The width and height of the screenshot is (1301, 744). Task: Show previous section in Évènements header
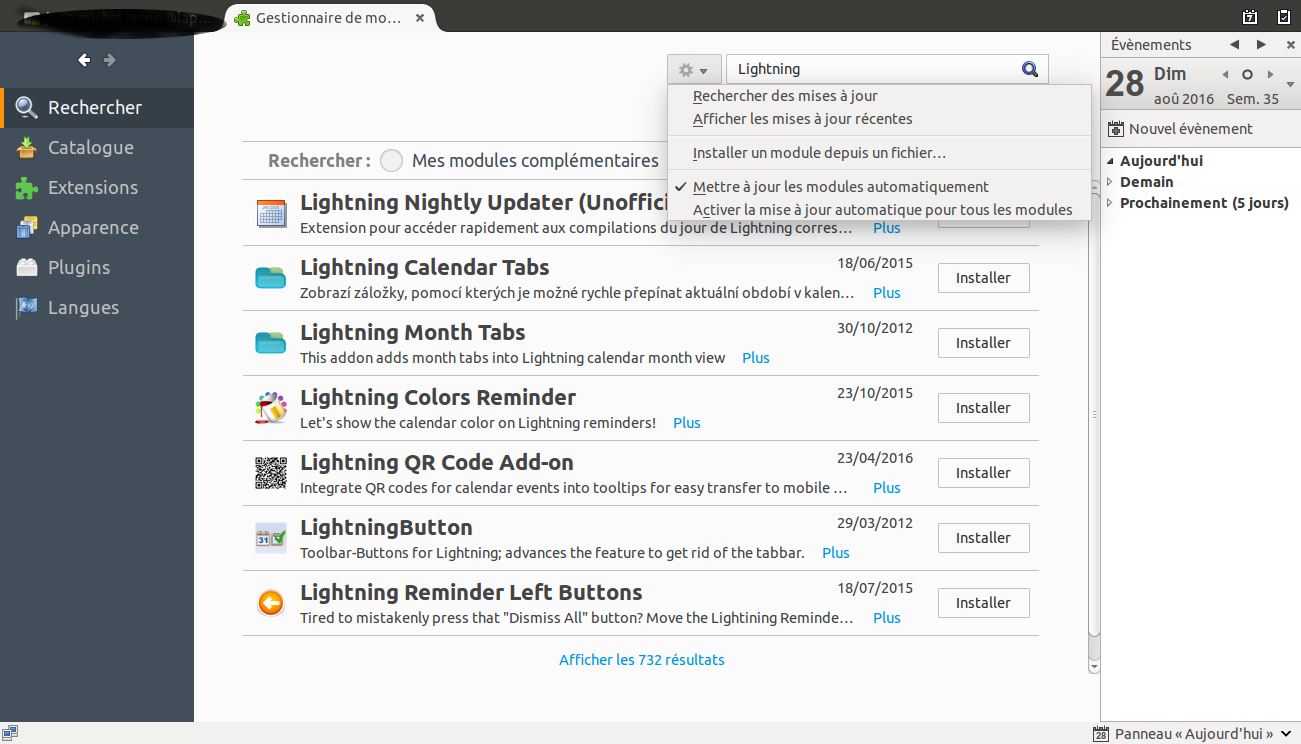coord(1235,44)
